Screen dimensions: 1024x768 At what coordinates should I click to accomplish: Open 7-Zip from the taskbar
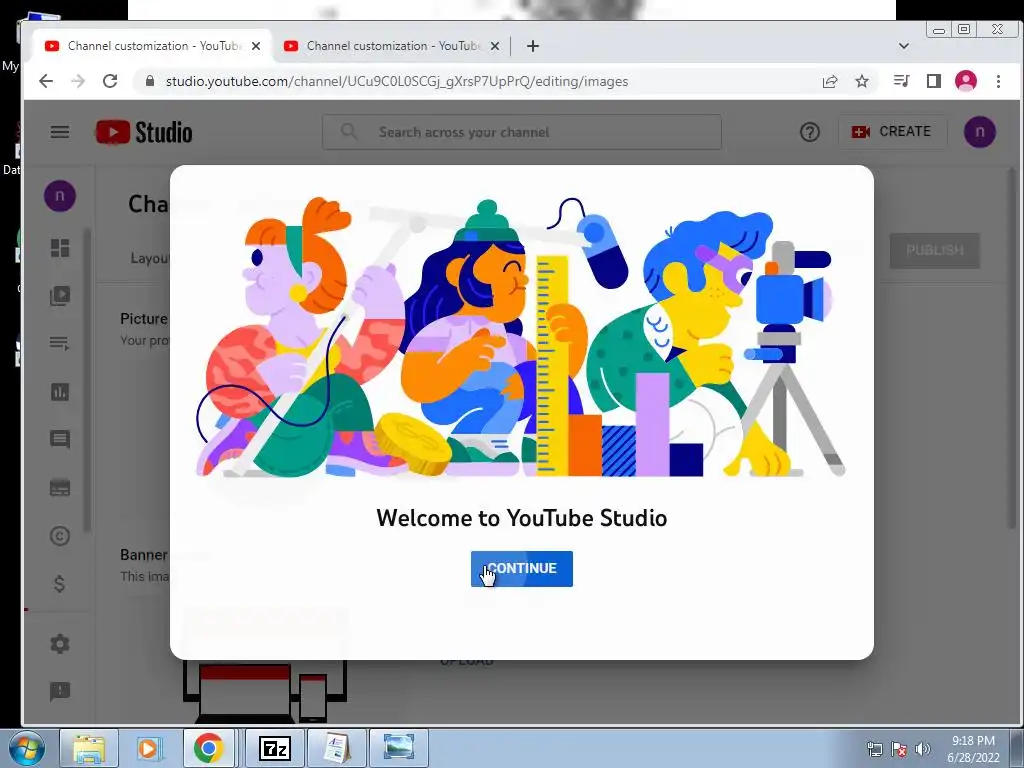[x=274, y=748]
